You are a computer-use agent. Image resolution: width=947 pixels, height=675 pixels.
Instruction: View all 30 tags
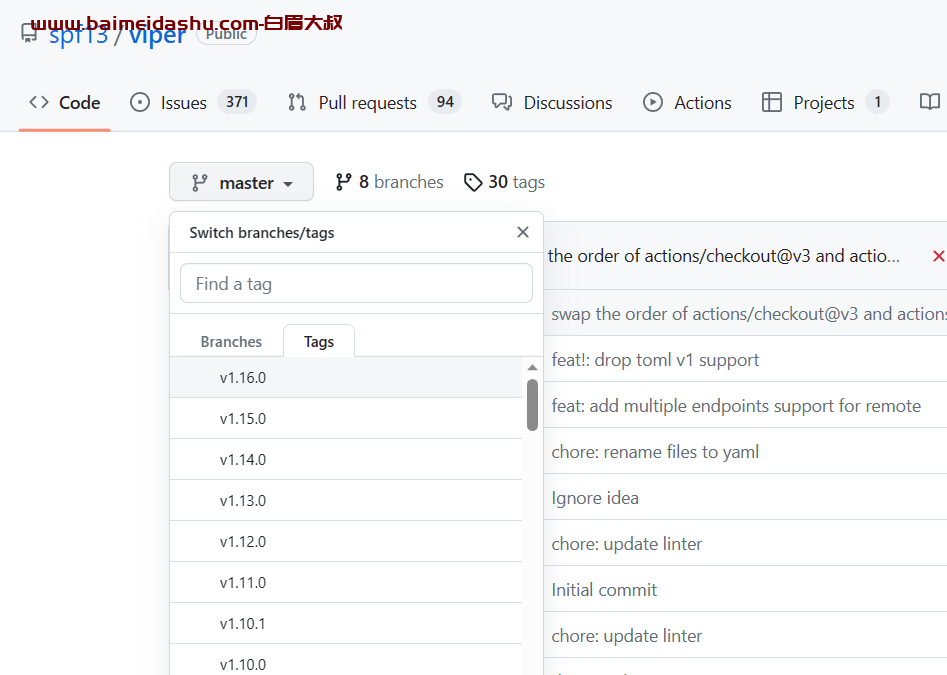[x=504, y=182]
